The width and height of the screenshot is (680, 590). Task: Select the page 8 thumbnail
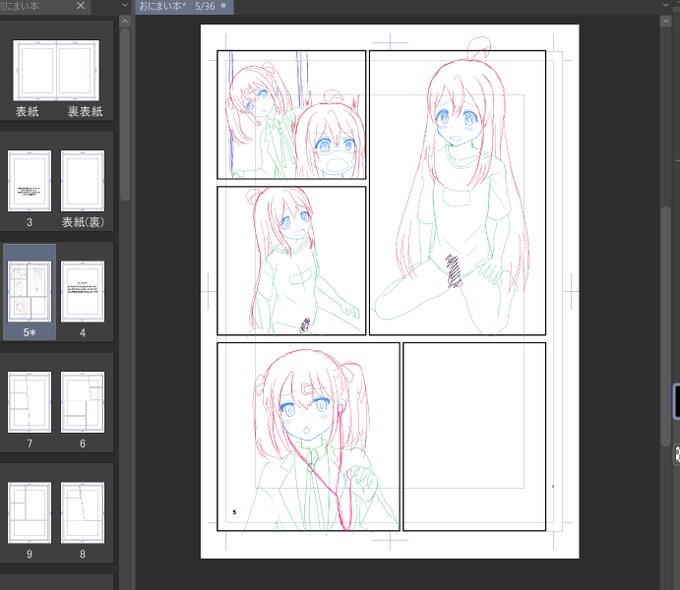(82, 513)
